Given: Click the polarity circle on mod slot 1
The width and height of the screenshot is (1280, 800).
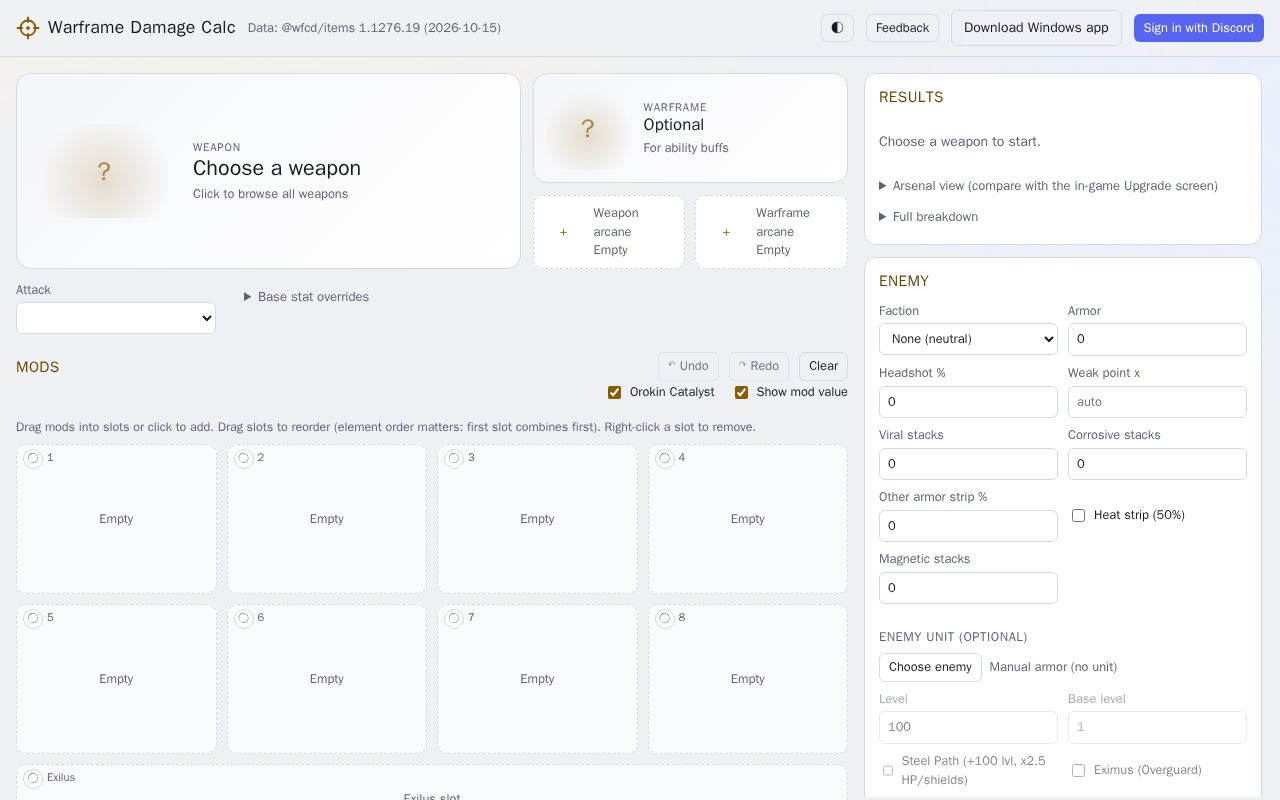Looking at the screenshot, I should click(x=33, y=458).
